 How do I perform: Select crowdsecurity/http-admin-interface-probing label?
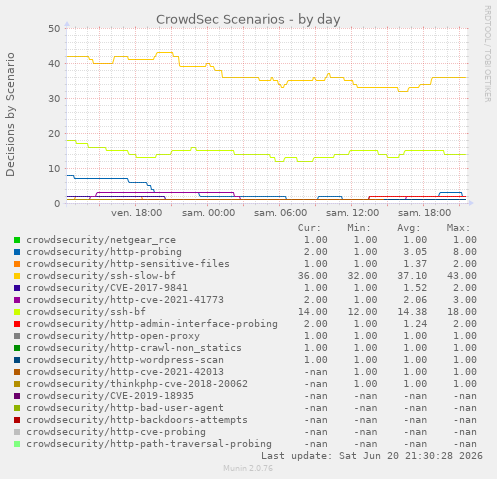coord(152,324)
